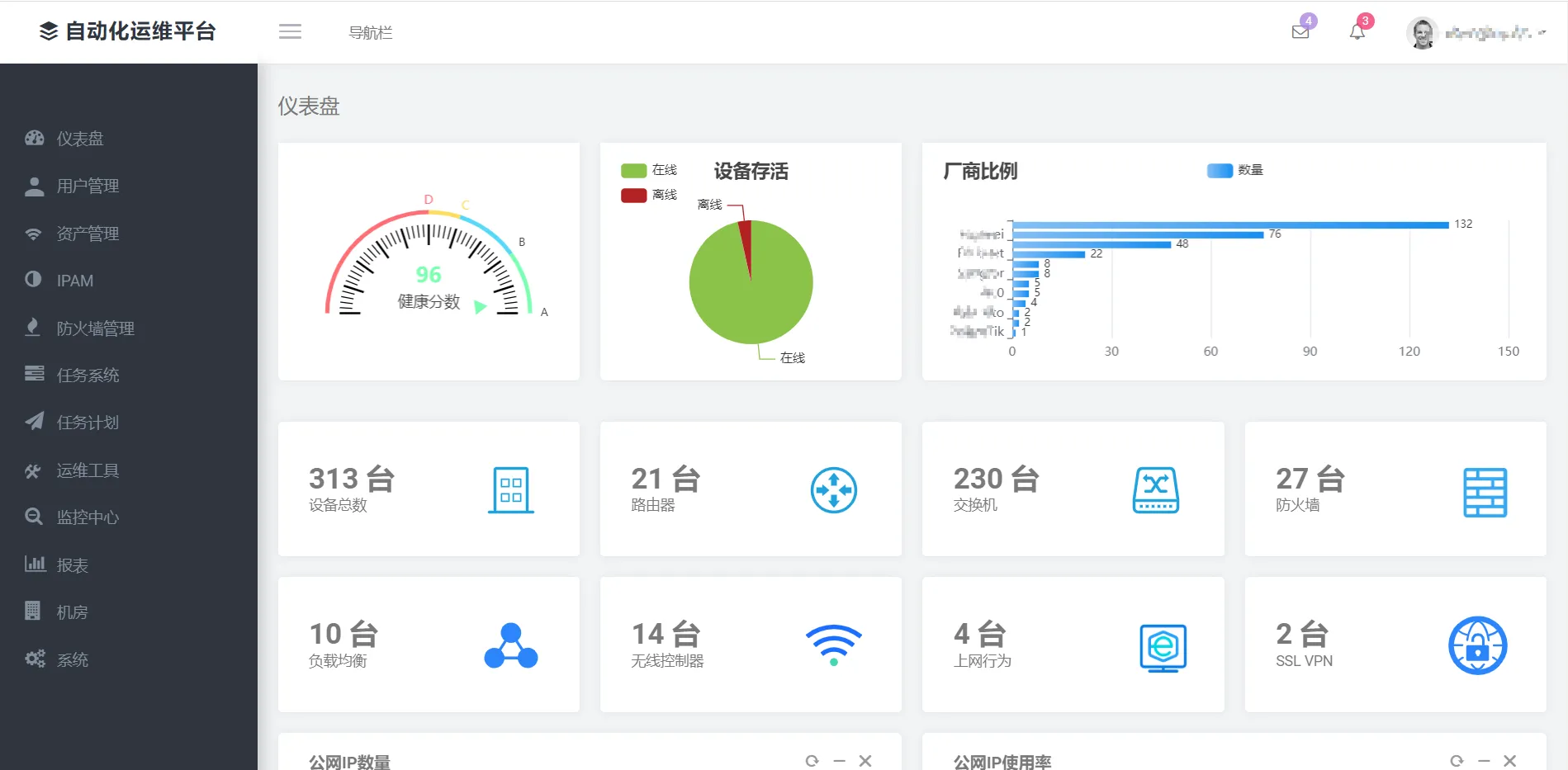Click the SSL VPN globe lock icon
1568x770 pixels.
click(1477, 645)
